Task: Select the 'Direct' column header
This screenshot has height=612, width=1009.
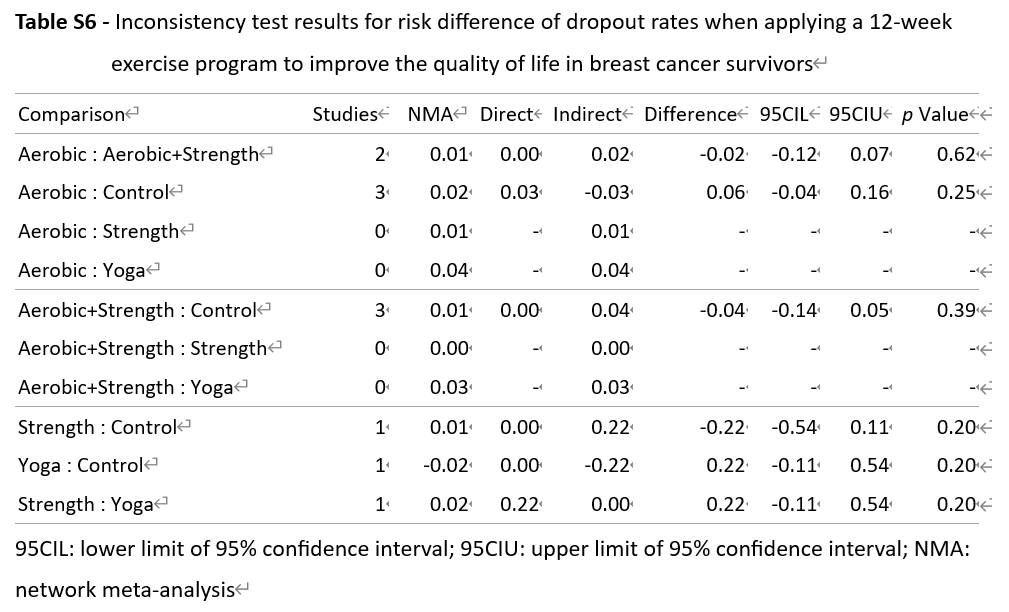Action: pyautogui.click(x=506, y=114)
